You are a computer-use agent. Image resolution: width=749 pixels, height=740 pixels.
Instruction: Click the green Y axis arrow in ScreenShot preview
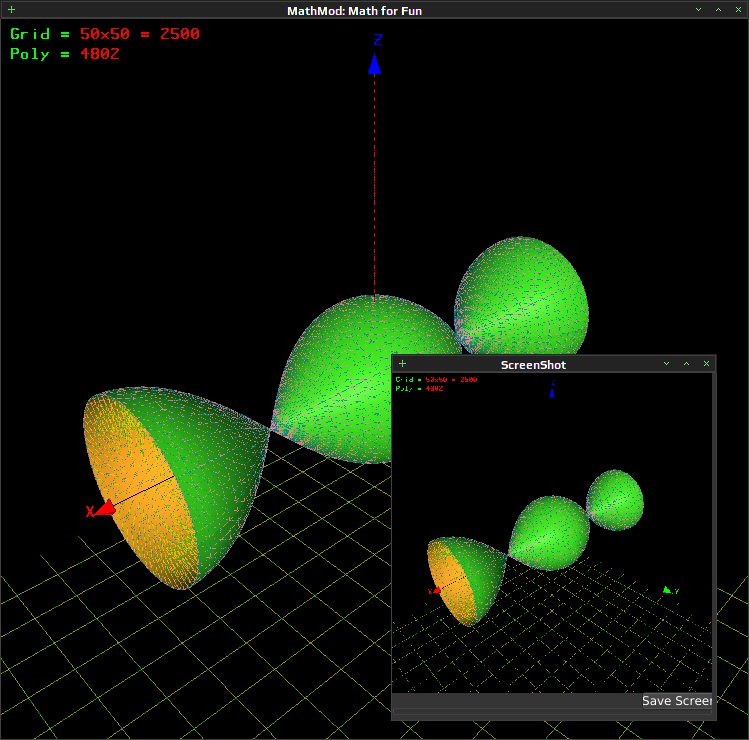pyautogui.click(x=667, y=590)
